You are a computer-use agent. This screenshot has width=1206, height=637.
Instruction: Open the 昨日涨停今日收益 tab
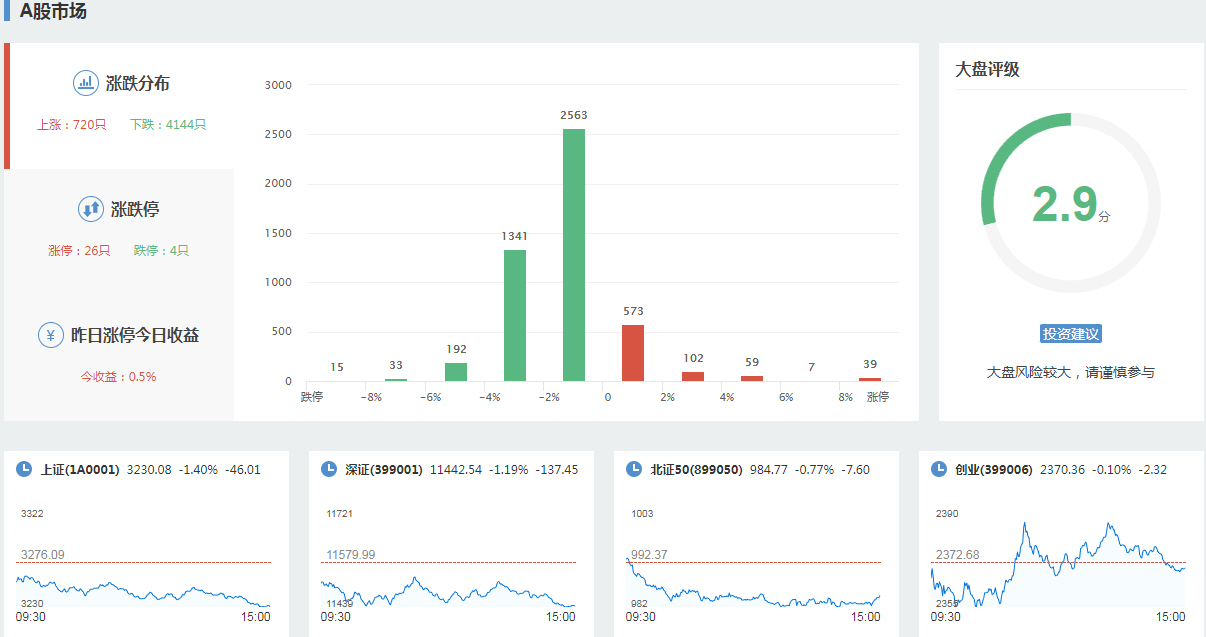click(134, 336)
